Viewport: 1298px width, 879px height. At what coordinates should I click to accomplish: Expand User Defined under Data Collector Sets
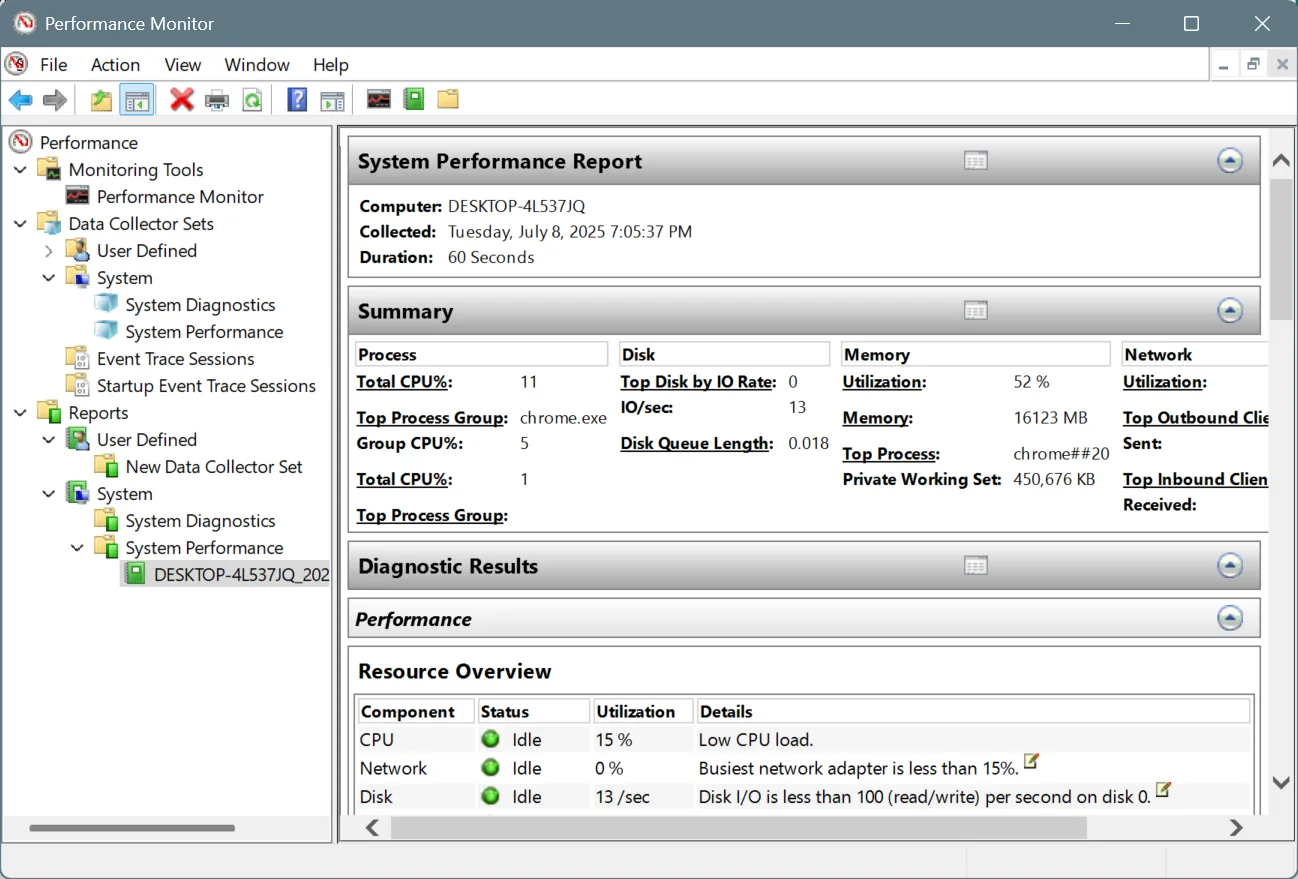click(48, 251)
